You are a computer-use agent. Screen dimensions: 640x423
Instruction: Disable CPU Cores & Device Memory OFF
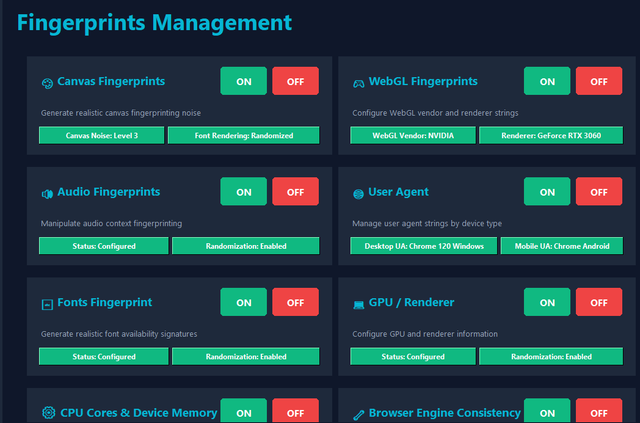point(296,412)
